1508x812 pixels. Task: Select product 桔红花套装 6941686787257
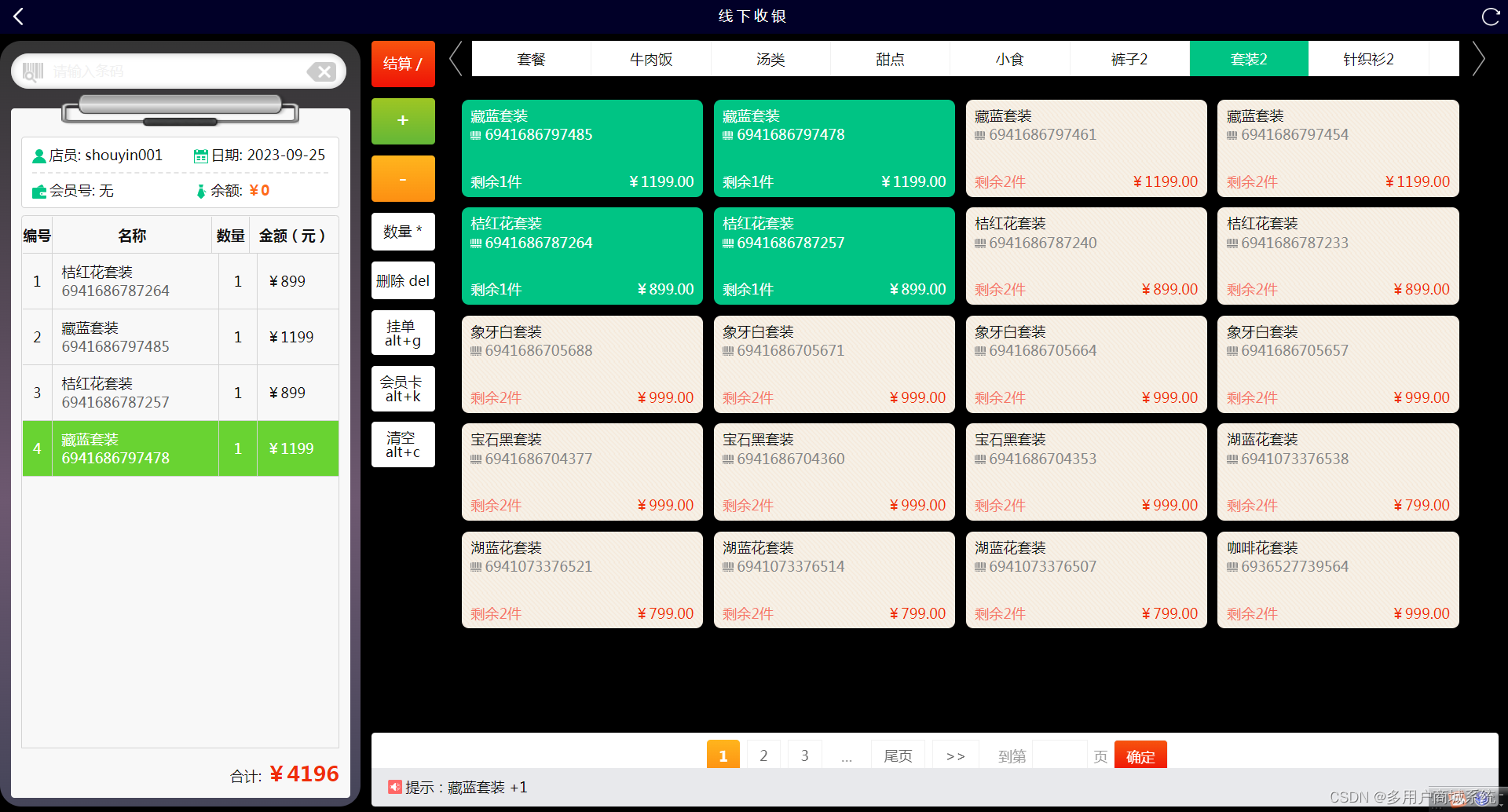click(834, 256)
